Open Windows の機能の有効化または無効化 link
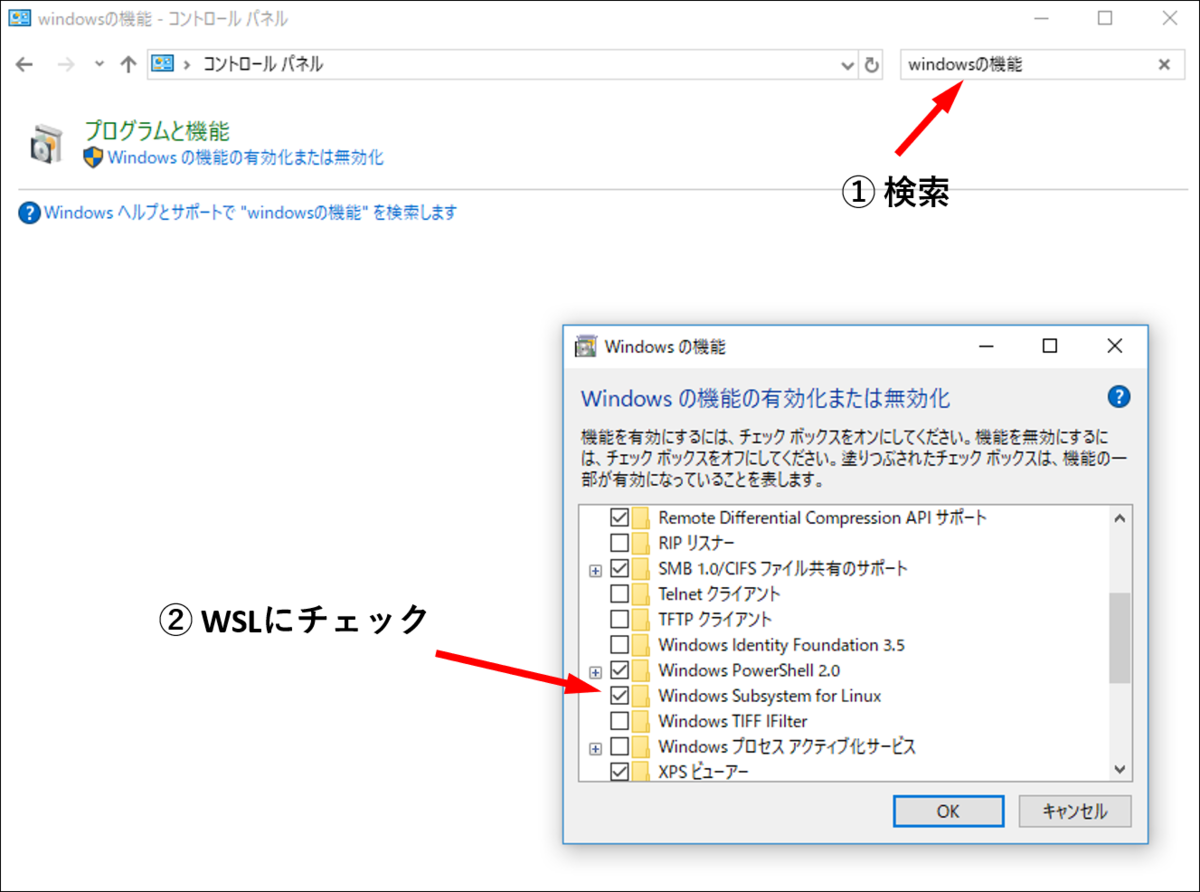This screenshot has width=1200, height=892. tap(245, 157)
